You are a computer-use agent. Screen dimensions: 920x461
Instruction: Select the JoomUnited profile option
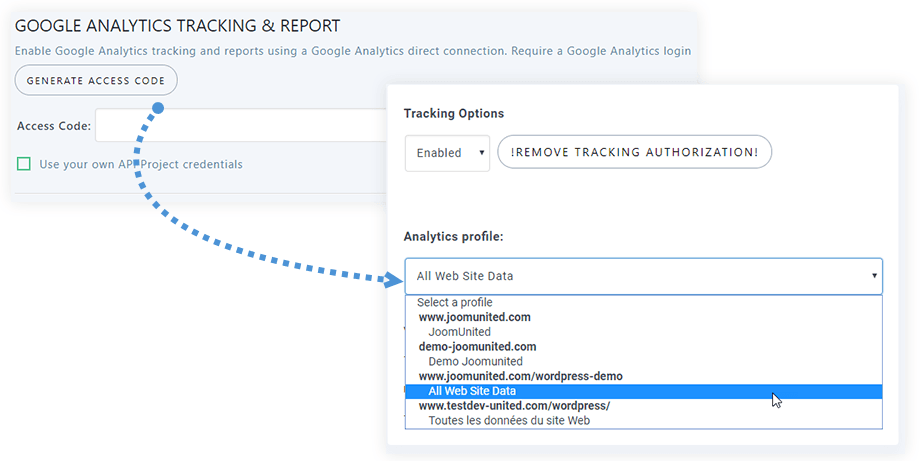[x=644, y=332]
